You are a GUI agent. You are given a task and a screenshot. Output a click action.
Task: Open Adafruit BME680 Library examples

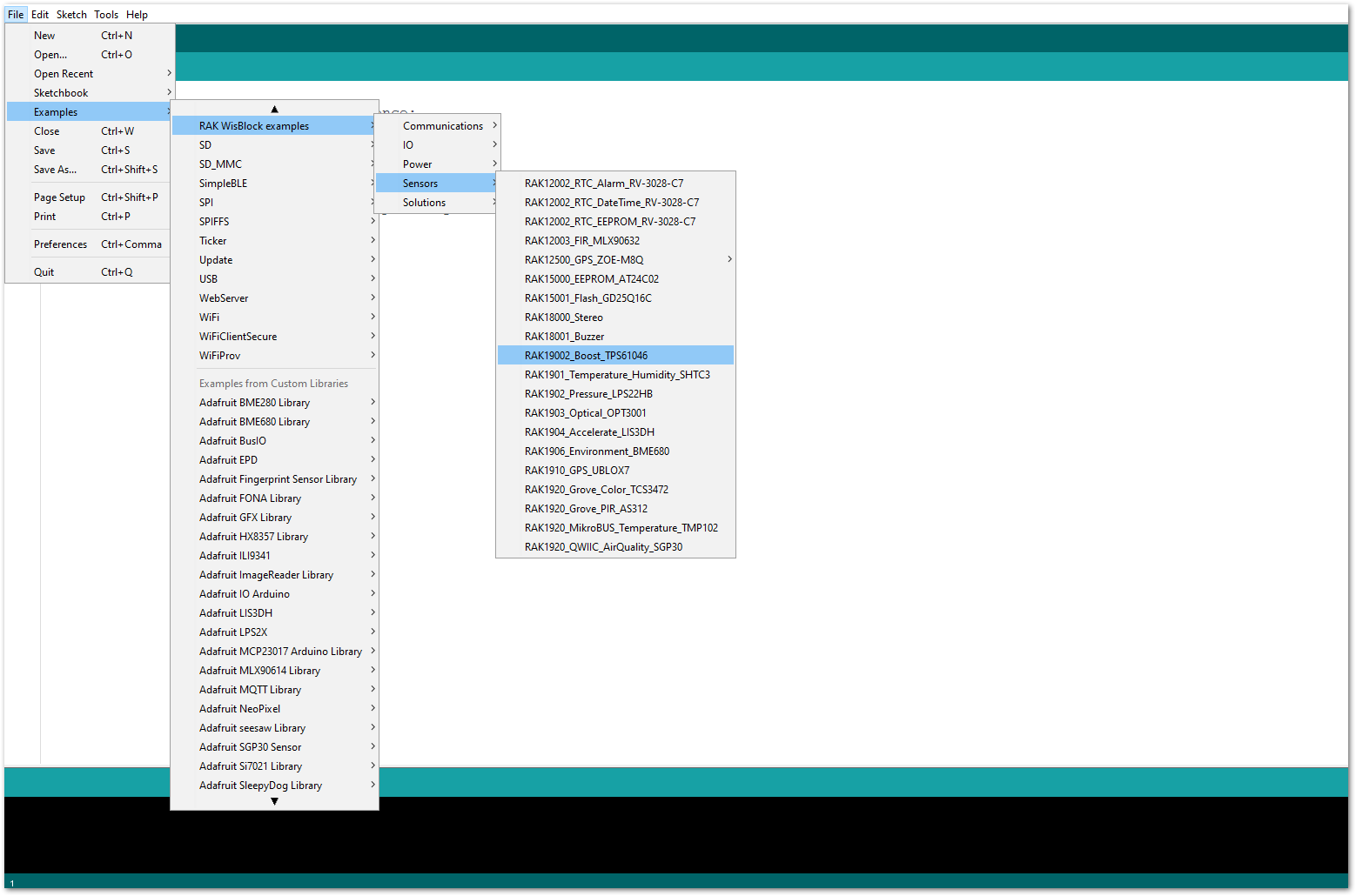[x=274, y=422]
